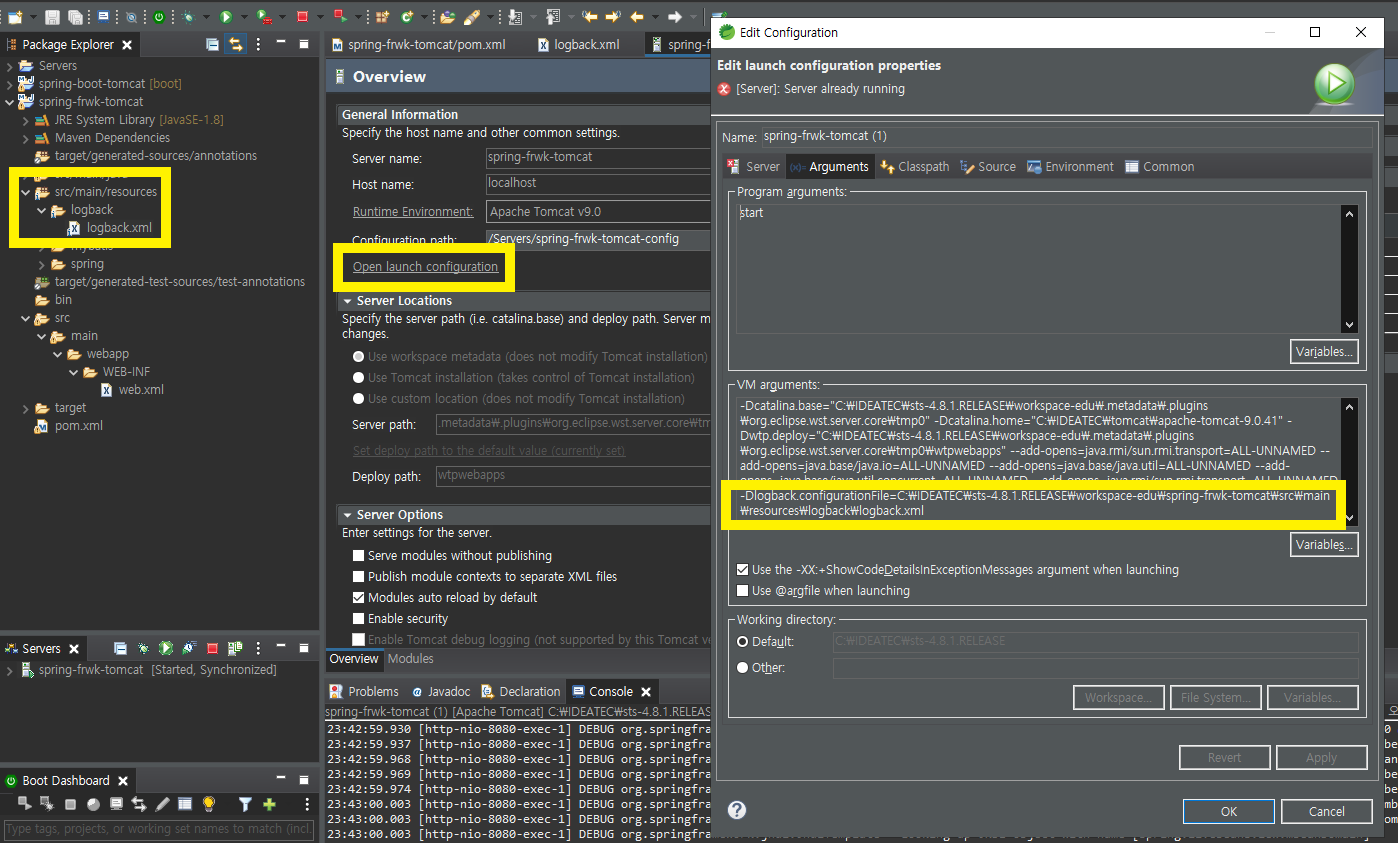Click the Save icon in main toolbar
Image resolution: width=1398 pixels, height=843 pixels.
tap(51, 17)
